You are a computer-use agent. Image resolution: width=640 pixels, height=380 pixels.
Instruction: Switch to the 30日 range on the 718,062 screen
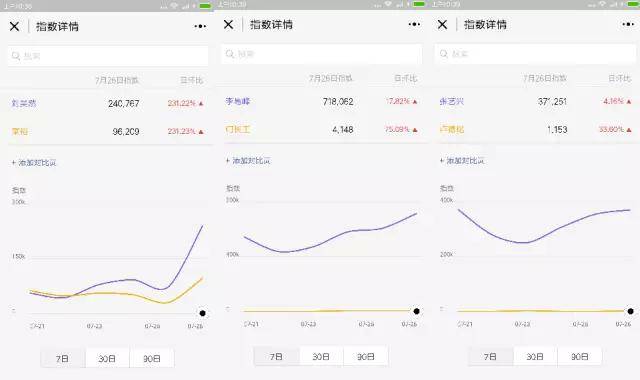[321, 356]
